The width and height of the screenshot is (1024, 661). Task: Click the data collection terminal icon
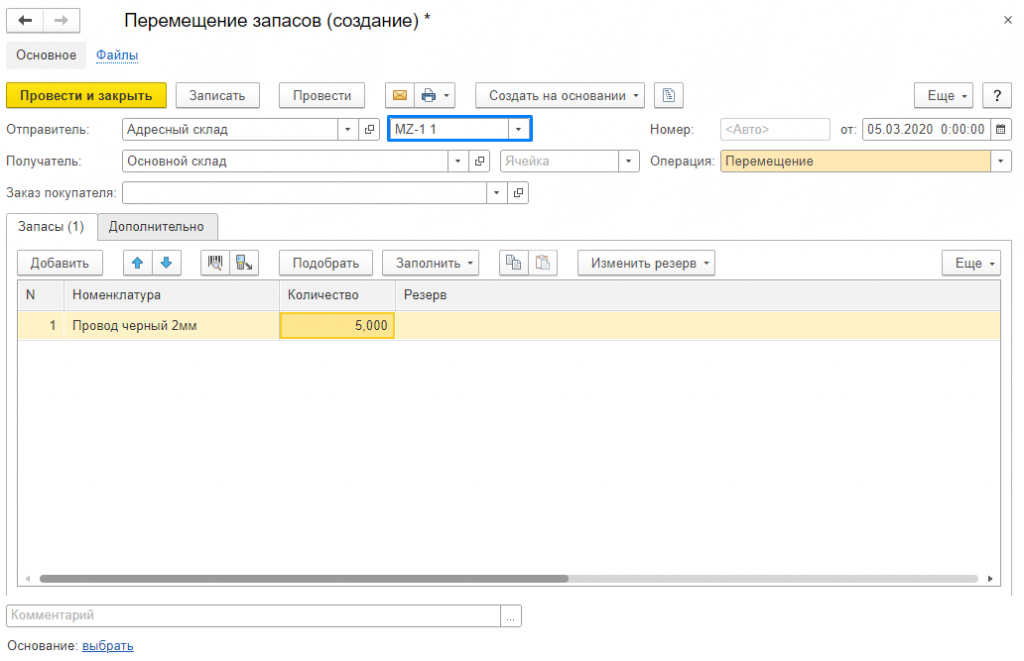(244, 263)
